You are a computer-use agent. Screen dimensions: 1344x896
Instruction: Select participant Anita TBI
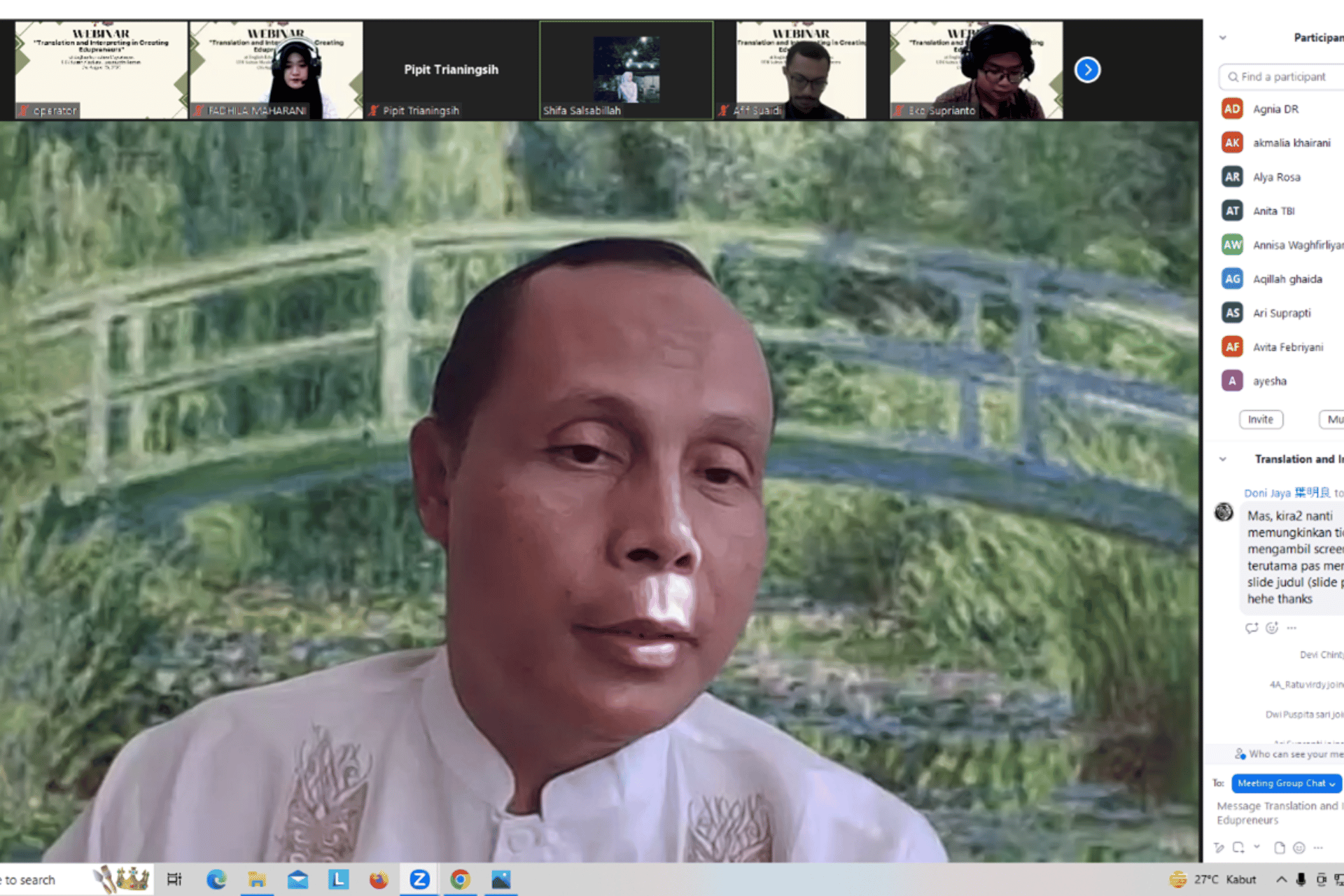point(1281,211)
